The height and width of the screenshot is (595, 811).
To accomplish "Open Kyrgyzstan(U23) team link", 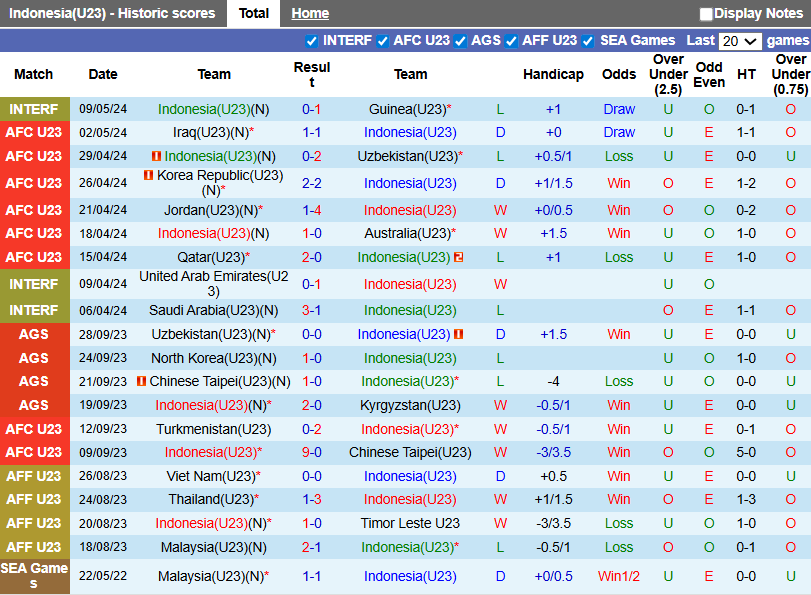I will (x=410, y=405).
